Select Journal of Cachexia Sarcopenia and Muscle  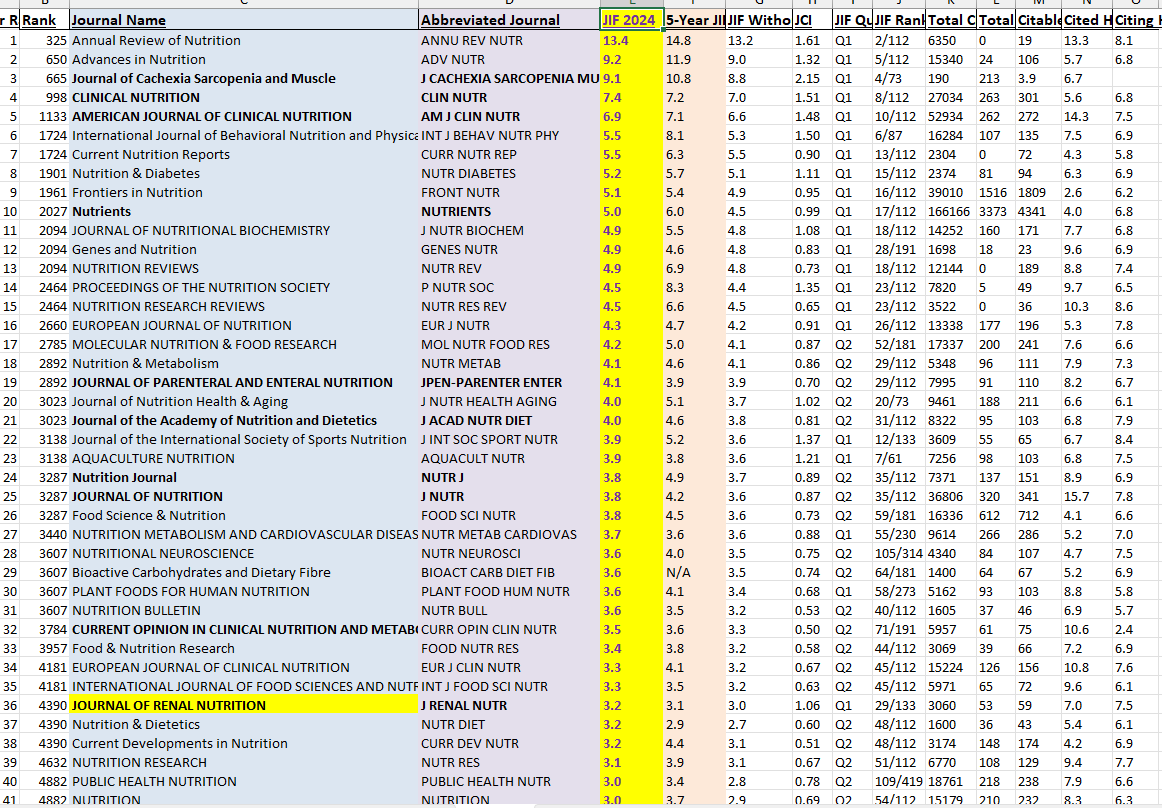244,79
